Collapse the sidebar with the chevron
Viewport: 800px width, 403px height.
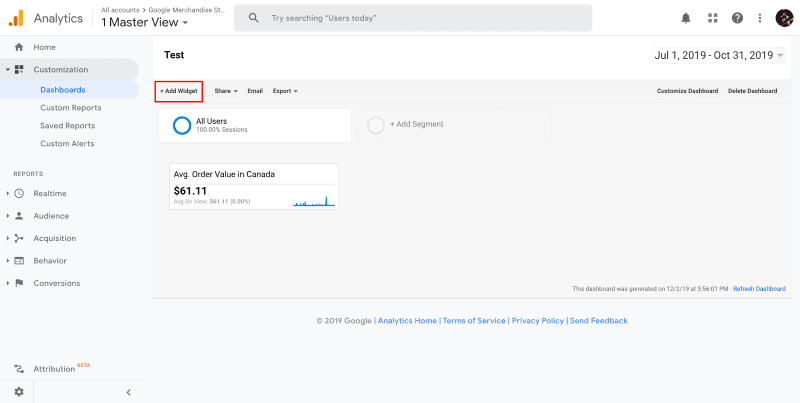[129, 392]
